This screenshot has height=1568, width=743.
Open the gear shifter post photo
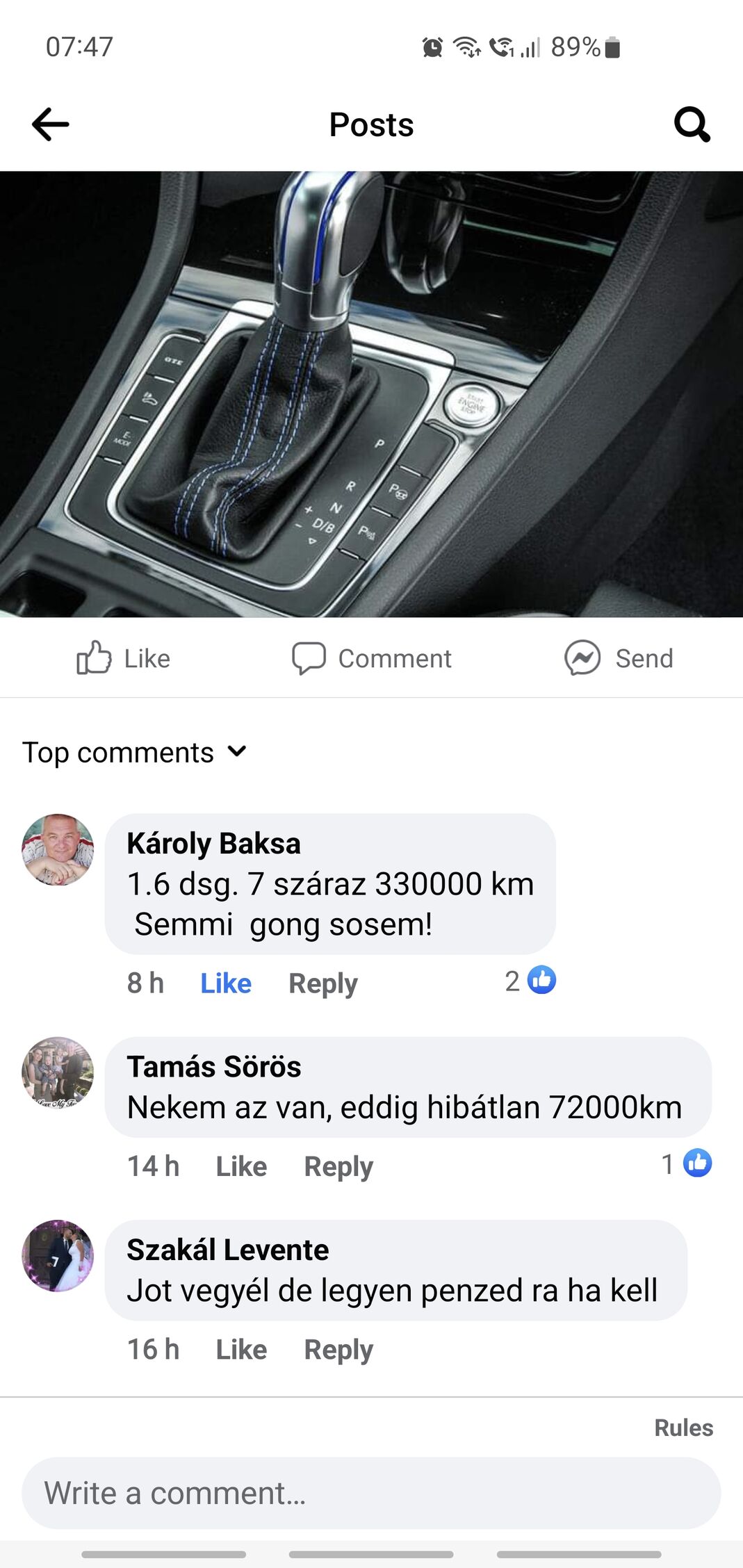(x=371, y=394)
